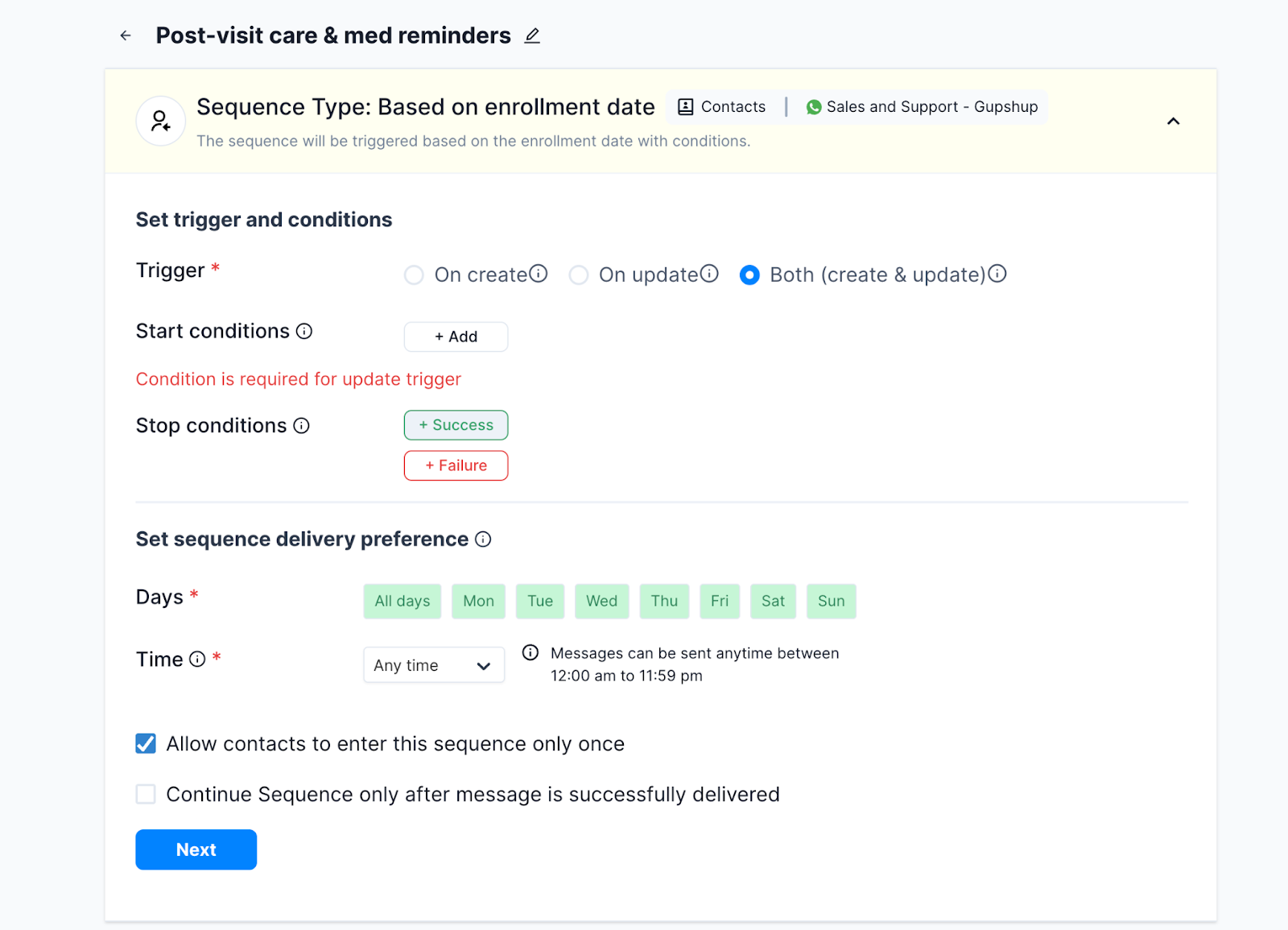Viewport: 1288px width, 930px height.
Task: Click info icon beside Both (create & update)
Action: click(x=997, y=274)
